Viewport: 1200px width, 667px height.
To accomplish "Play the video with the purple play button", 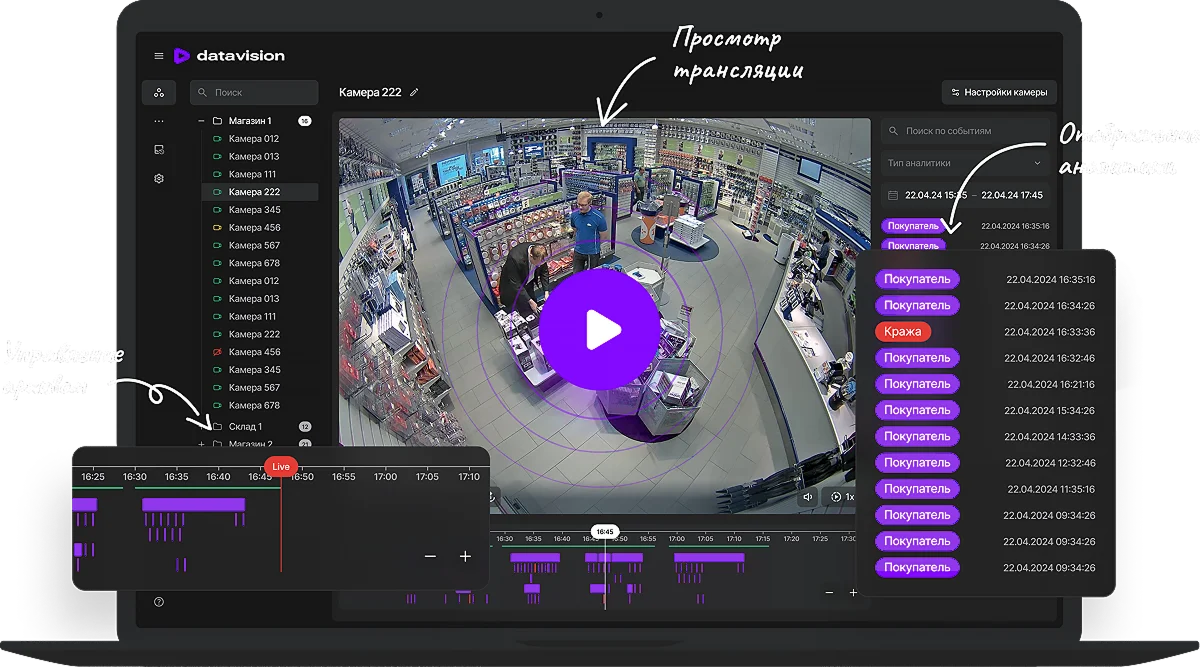I will coord(600,329).
